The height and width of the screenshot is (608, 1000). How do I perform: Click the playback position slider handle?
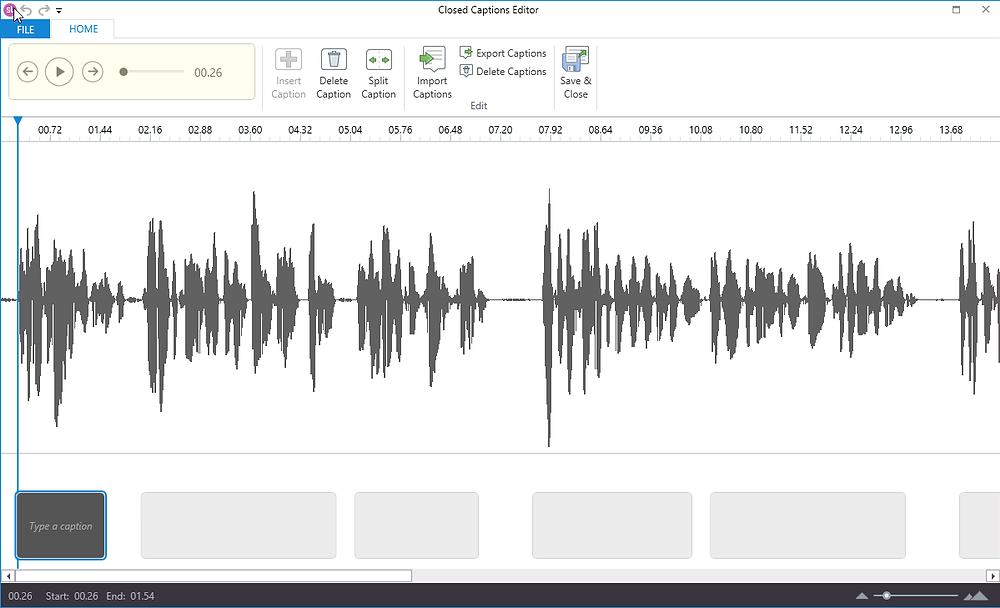pyautogui.click(x=124, y=72)
